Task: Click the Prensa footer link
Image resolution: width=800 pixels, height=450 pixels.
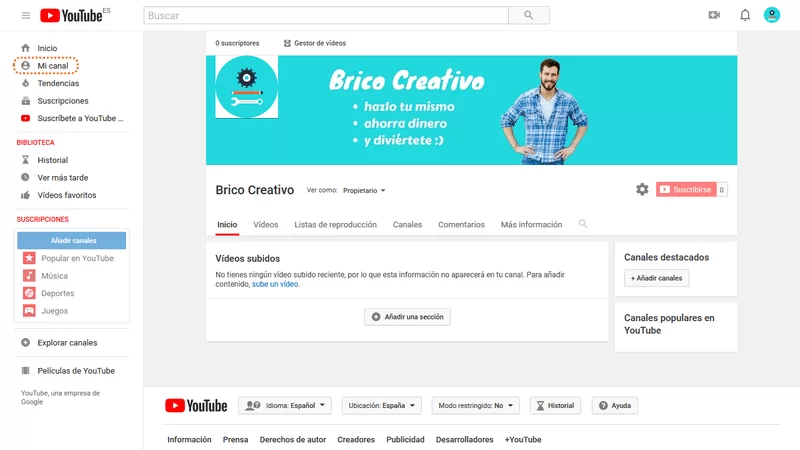Action: [235, 440]
